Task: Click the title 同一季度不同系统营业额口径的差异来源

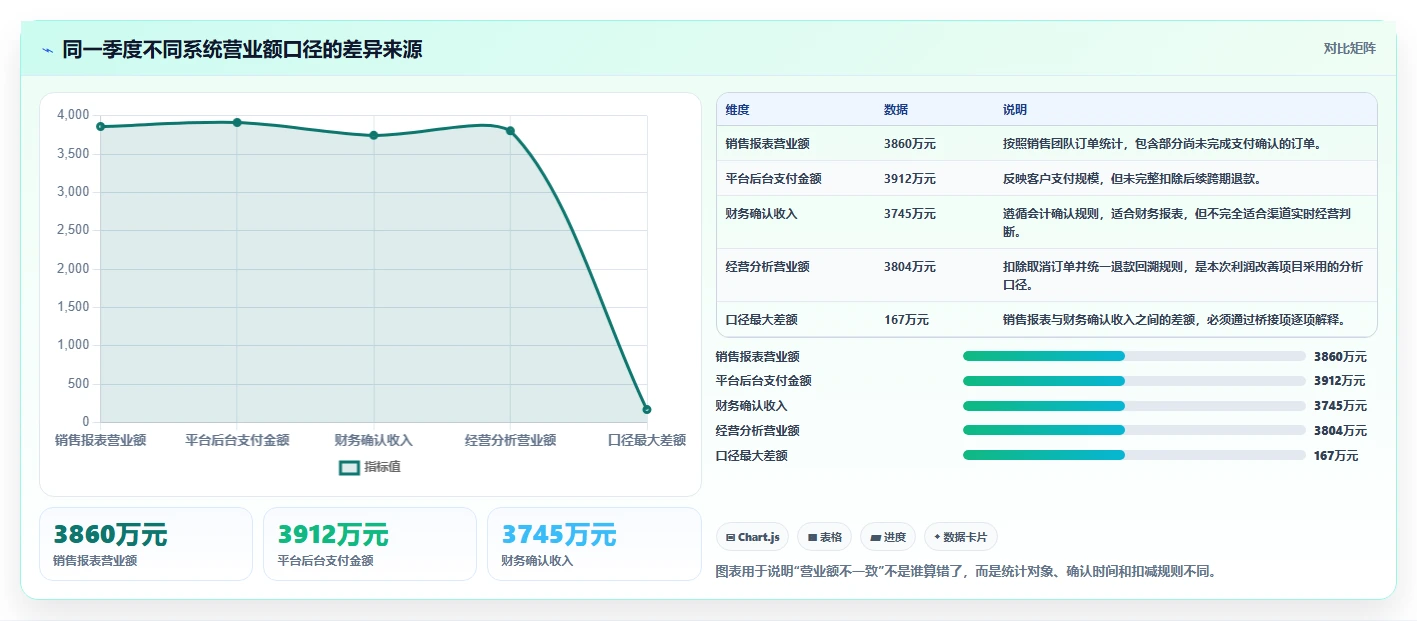Action: point(242,50)
